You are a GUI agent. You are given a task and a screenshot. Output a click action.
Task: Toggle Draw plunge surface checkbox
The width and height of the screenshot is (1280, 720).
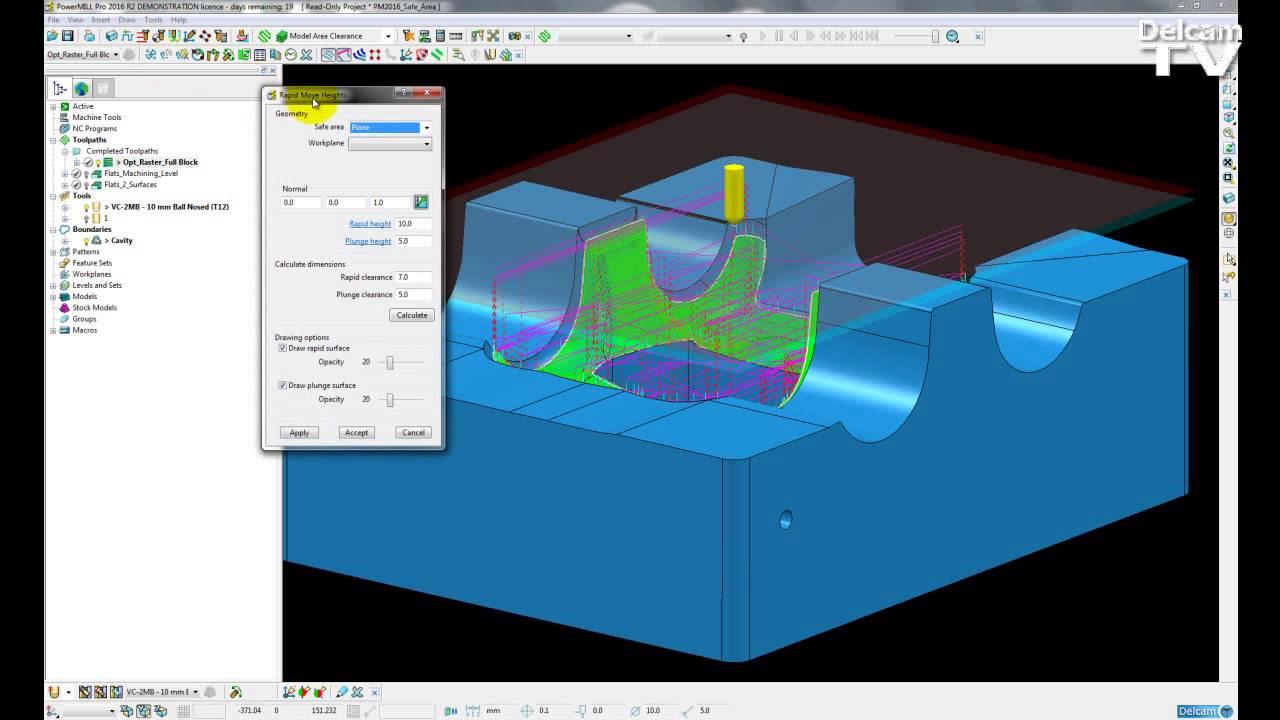pyautogui.click(x=282, y=385)
